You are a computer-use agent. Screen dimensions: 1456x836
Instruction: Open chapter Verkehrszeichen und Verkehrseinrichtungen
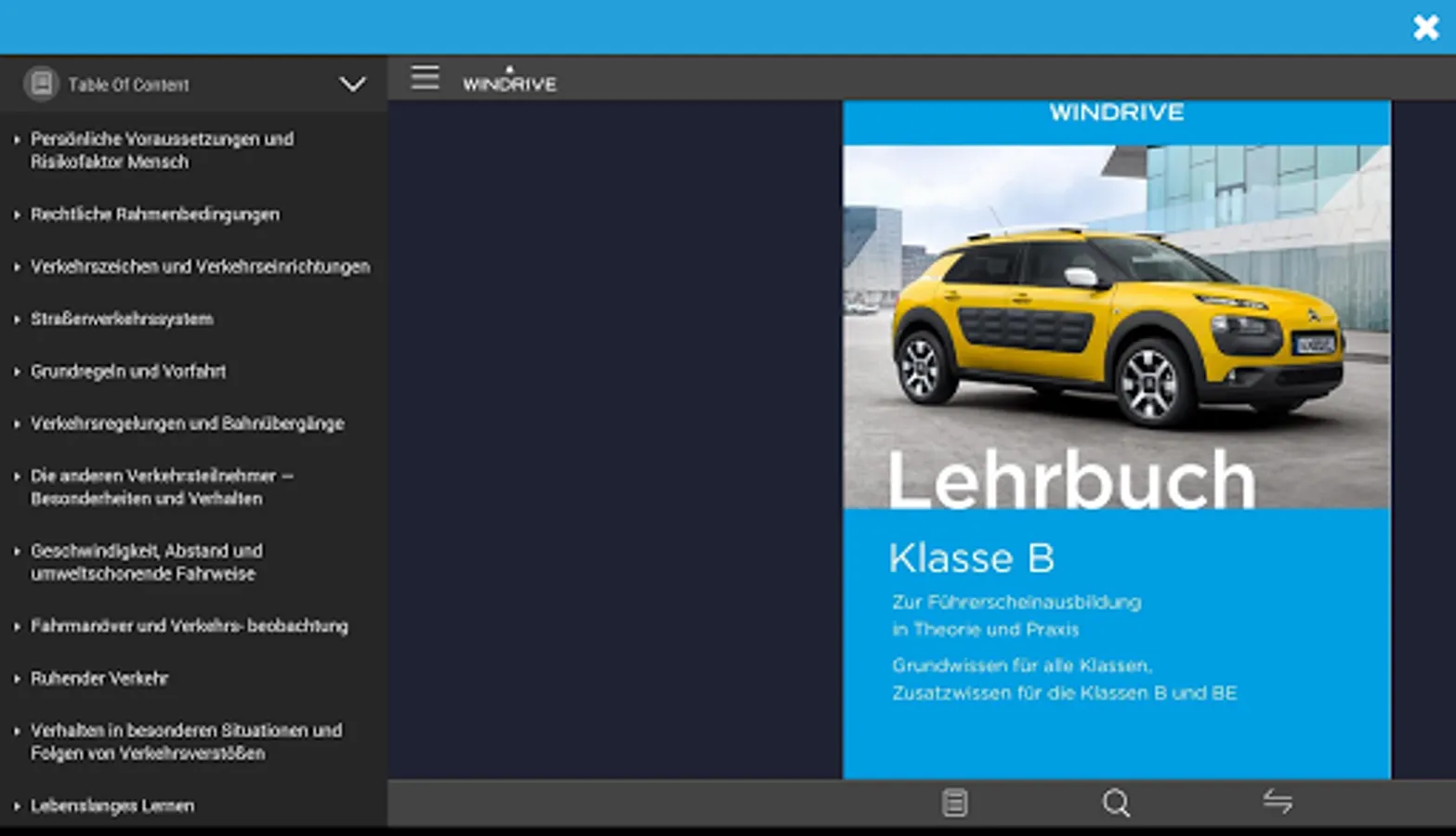[x=200, y=267]
